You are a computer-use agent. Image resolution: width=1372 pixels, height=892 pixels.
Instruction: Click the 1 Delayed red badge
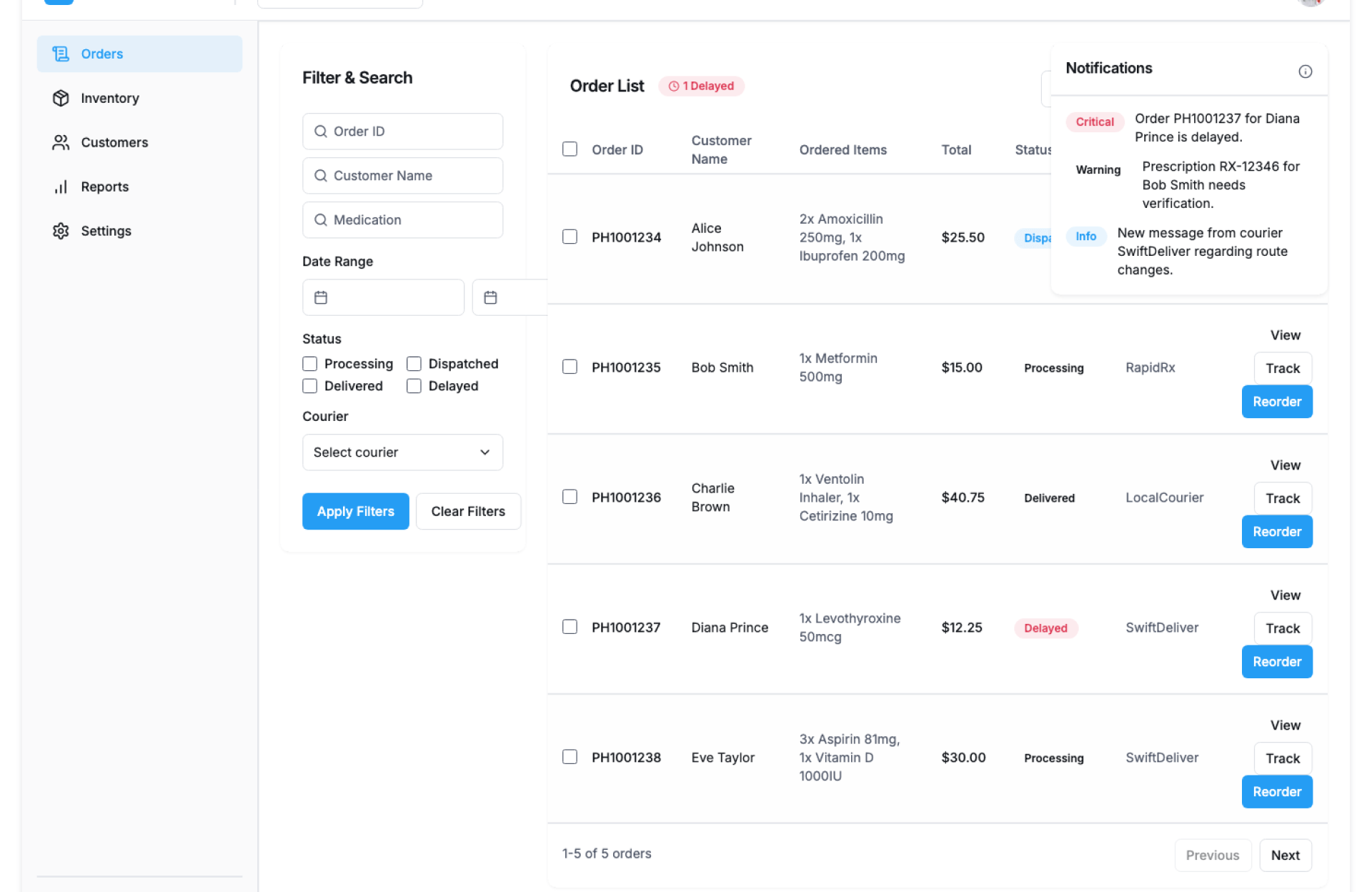click(x=701, y=86)
